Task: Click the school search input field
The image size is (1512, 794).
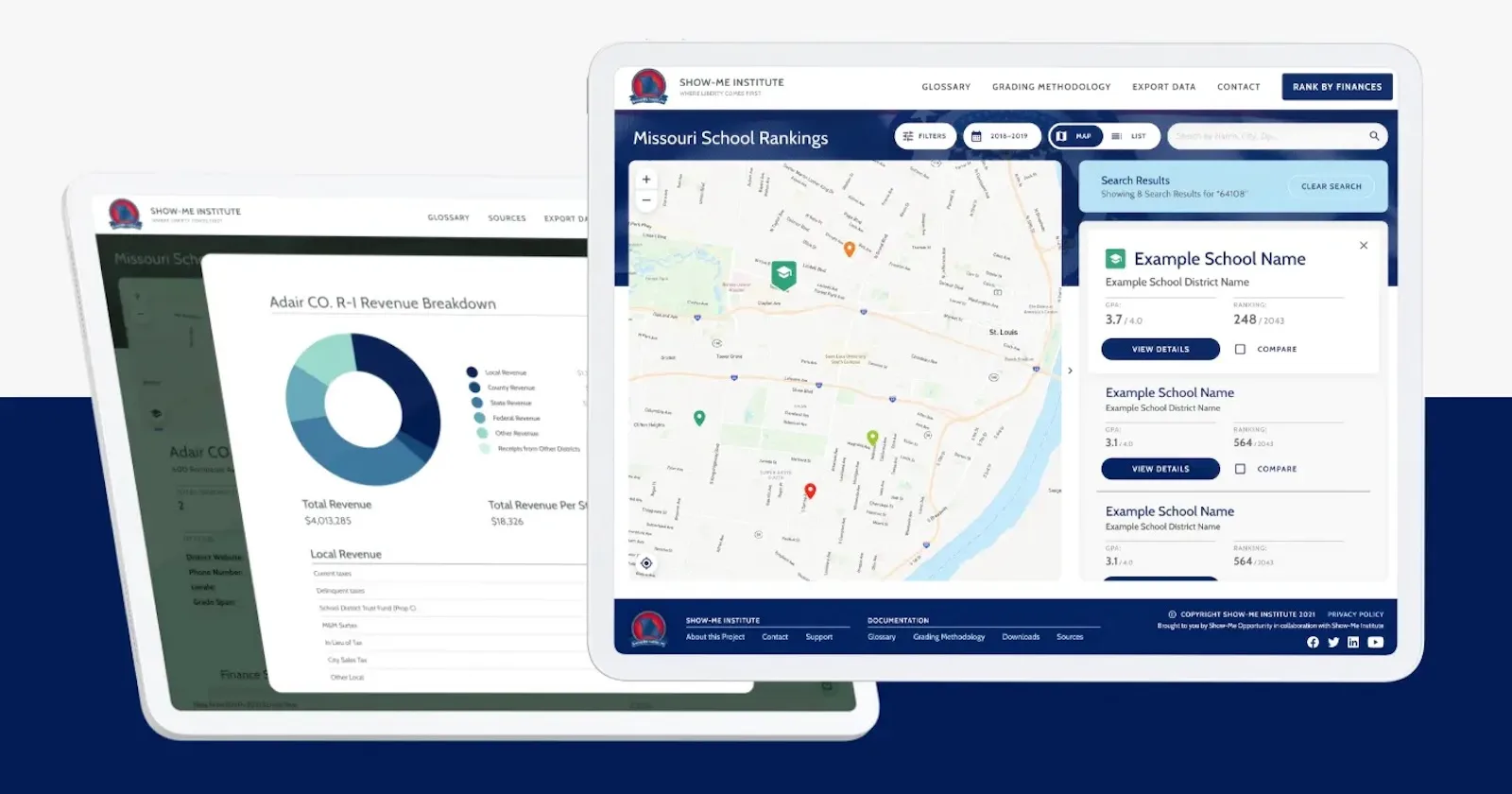Action: pos(1264,136)
